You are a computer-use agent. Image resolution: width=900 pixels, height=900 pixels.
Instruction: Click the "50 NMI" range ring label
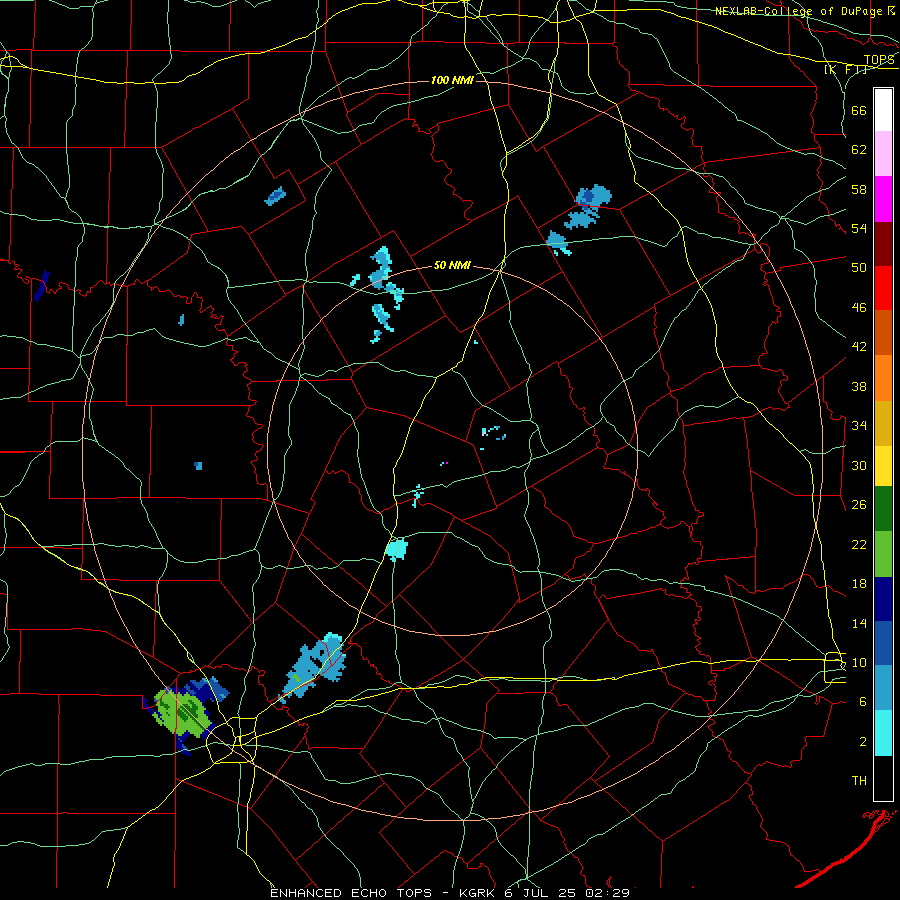pos(452,265)
